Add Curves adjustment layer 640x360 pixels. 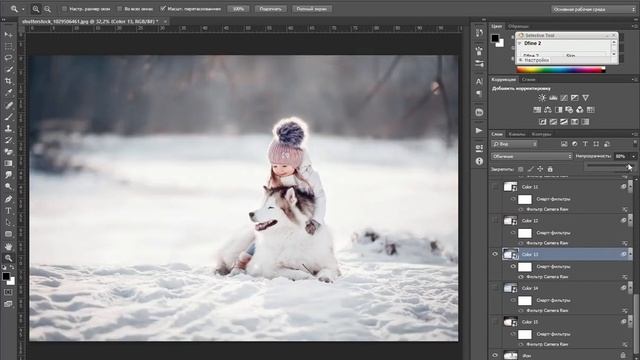(x=564, y=98)
